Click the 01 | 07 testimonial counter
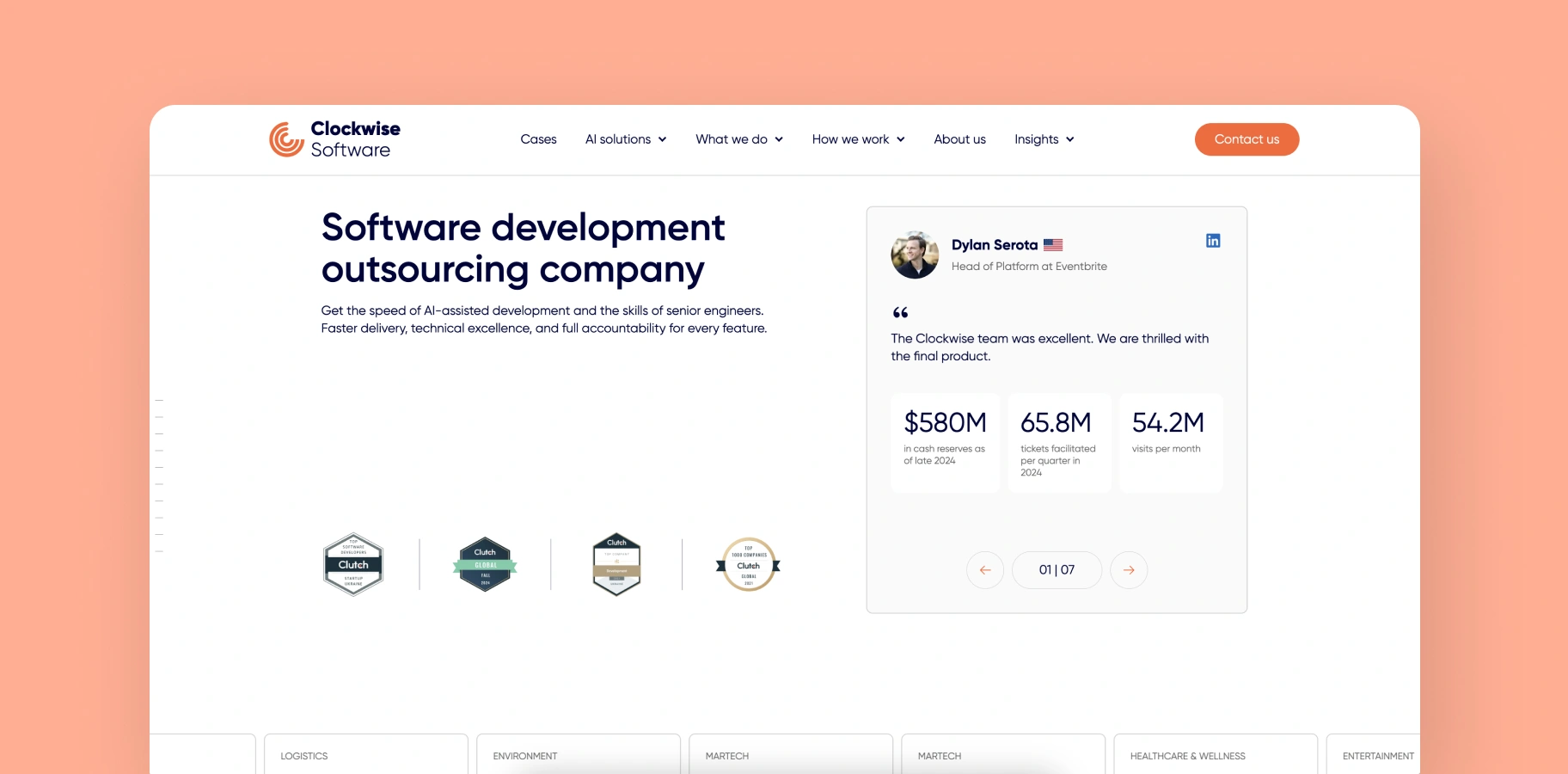 tap(1057, 570)
